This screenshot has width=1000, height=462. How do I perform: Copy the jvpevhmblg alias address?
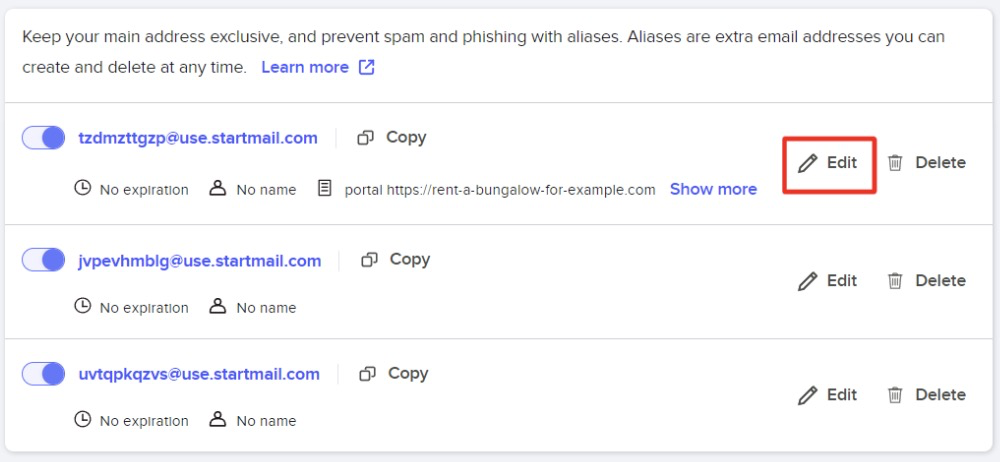coord(395,260)
